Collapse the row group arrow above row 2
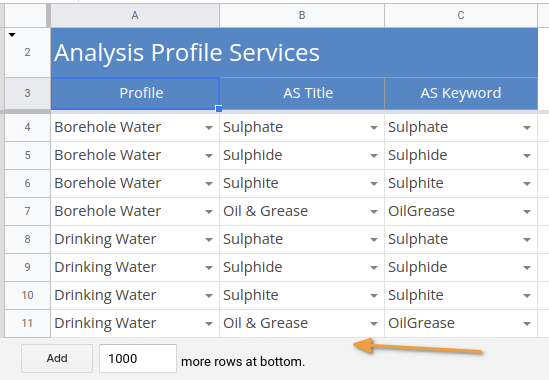This screenshot has height=380, width=549. (x=12, y=35)
